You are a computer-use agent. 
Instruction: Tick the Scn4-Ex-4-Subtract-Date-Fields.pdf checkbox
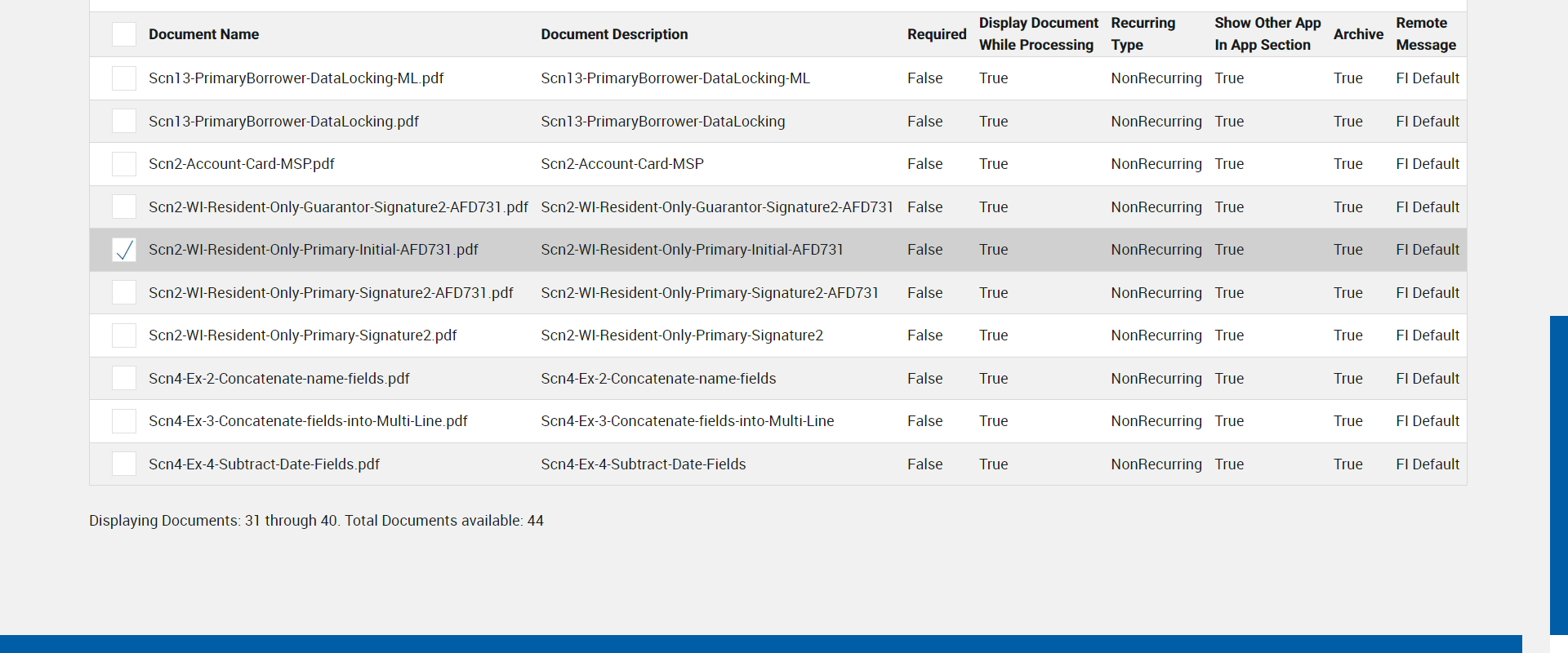124,464
